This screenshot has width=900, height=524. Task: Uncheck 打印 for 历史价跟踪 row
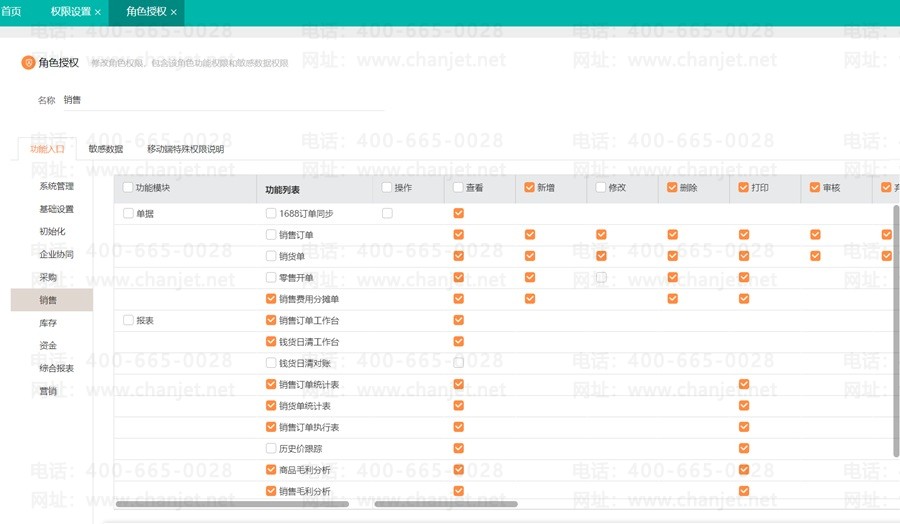pyautogui.click(x=744, y=448)
